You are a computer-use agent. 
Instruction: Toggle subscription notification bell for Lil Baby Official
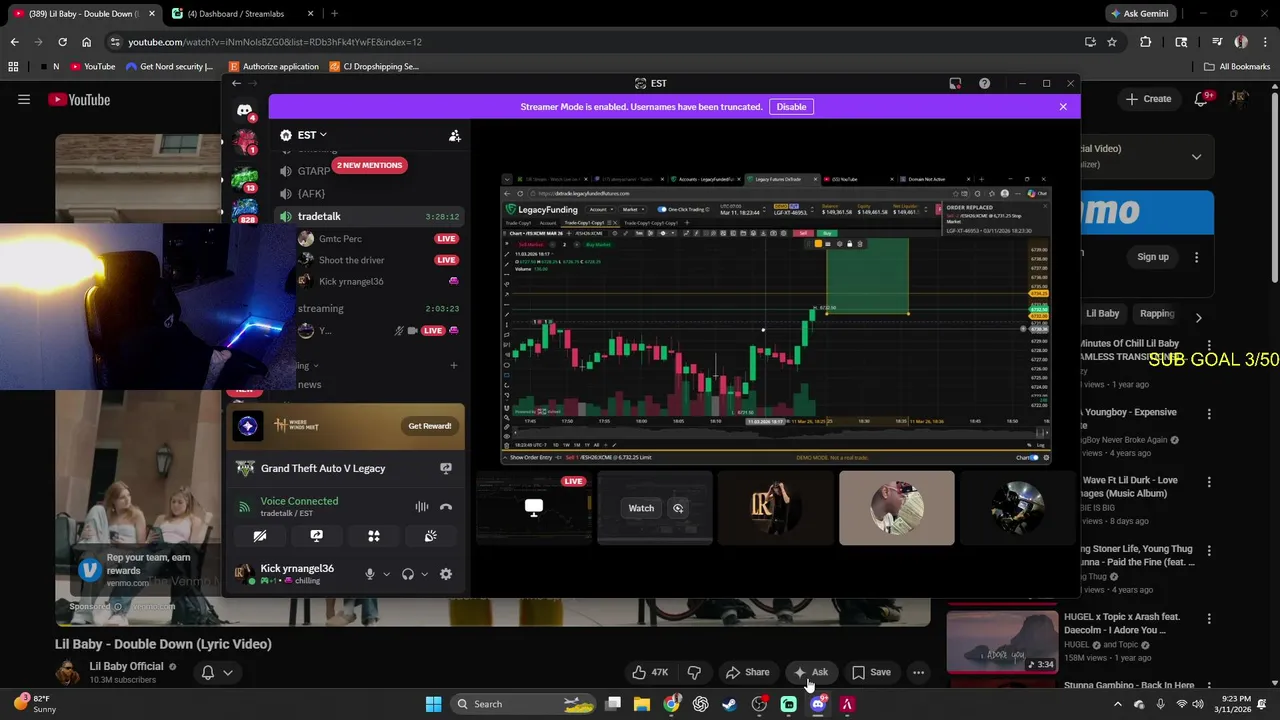tap(208, 672)
